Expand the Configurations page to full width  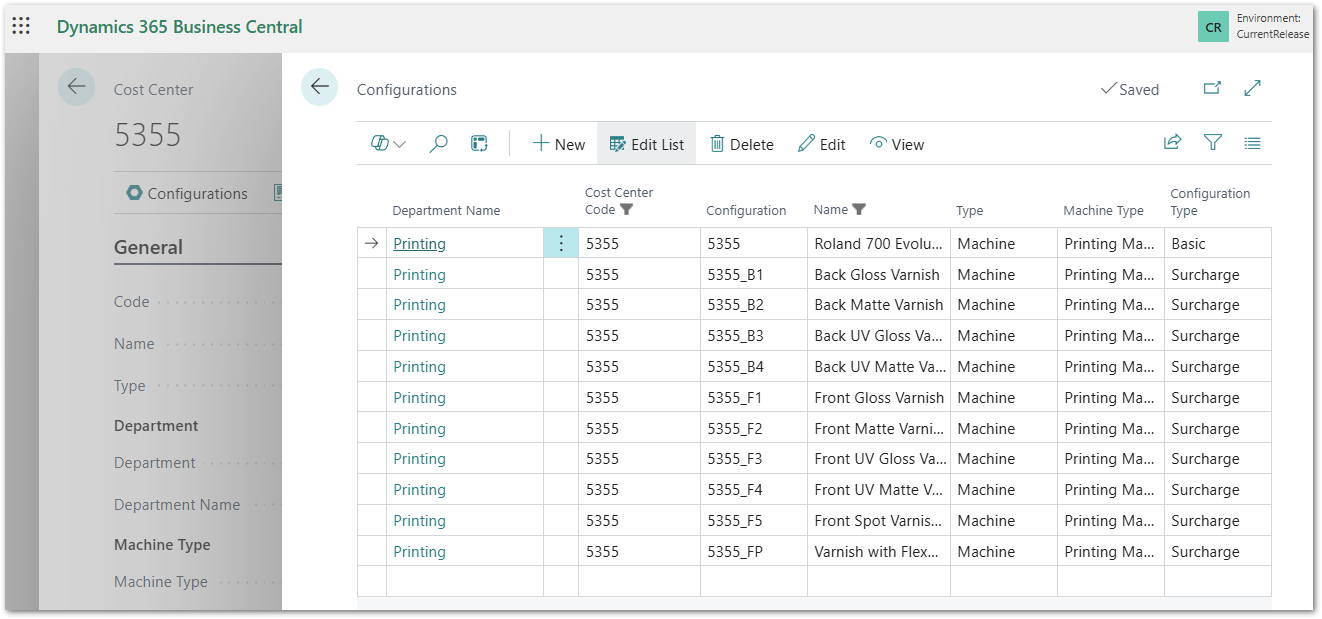tap(1252, 88)
